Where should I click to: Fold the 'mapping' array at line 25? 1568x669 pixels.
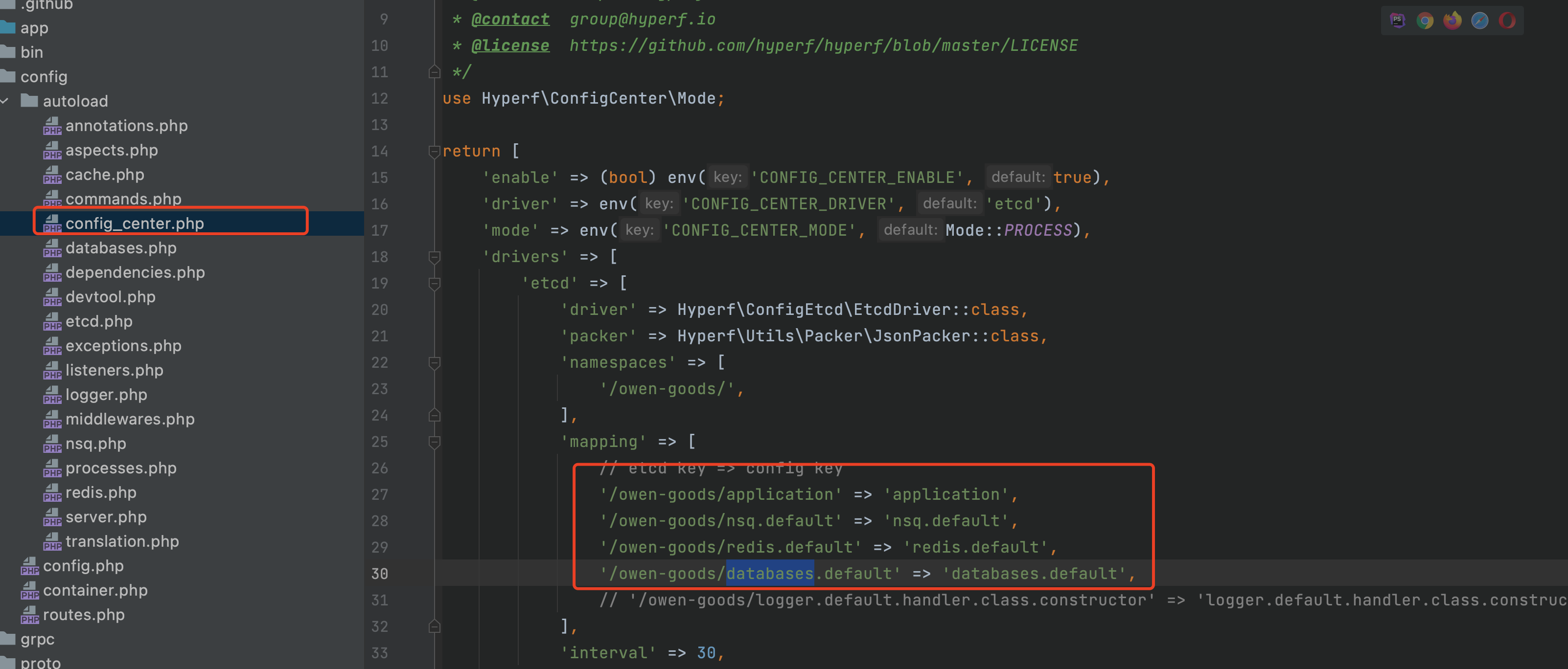(435, 442)
